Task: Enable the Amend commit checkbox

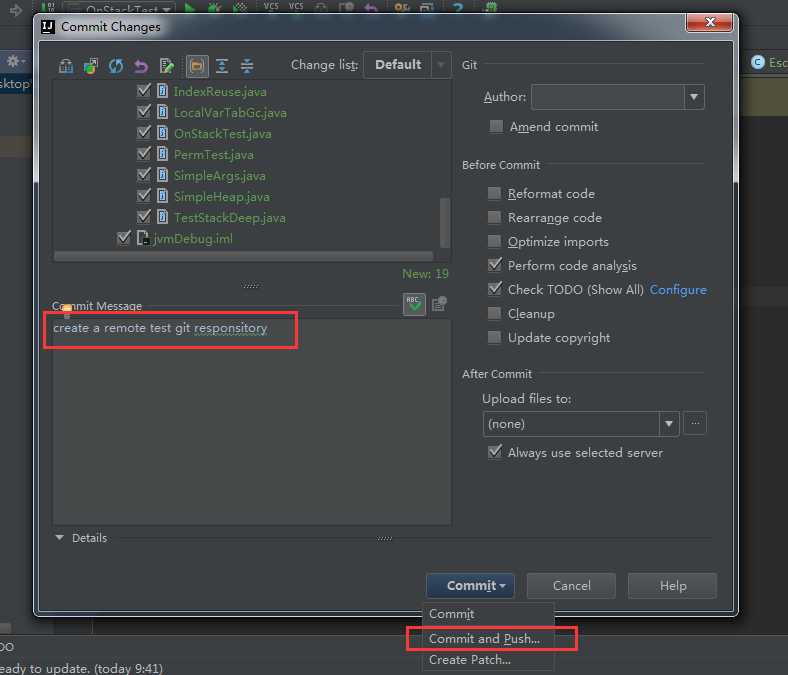Action: (496, 126)
